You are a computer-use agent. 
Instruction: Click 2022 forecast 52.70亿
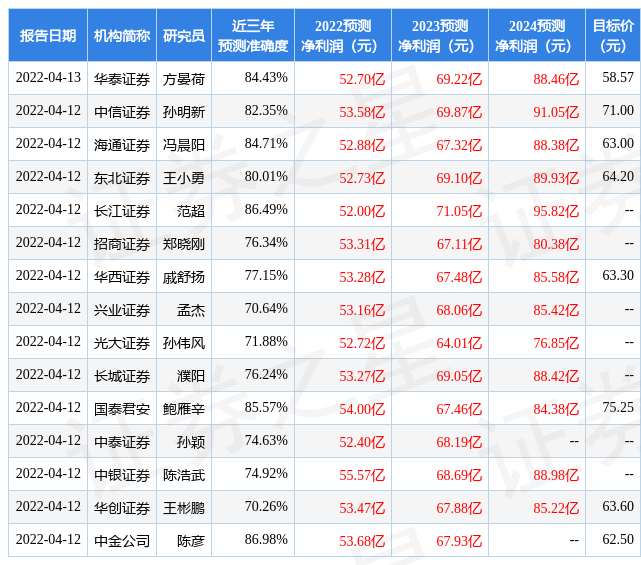pyautogui.click(x=362, y=79)
